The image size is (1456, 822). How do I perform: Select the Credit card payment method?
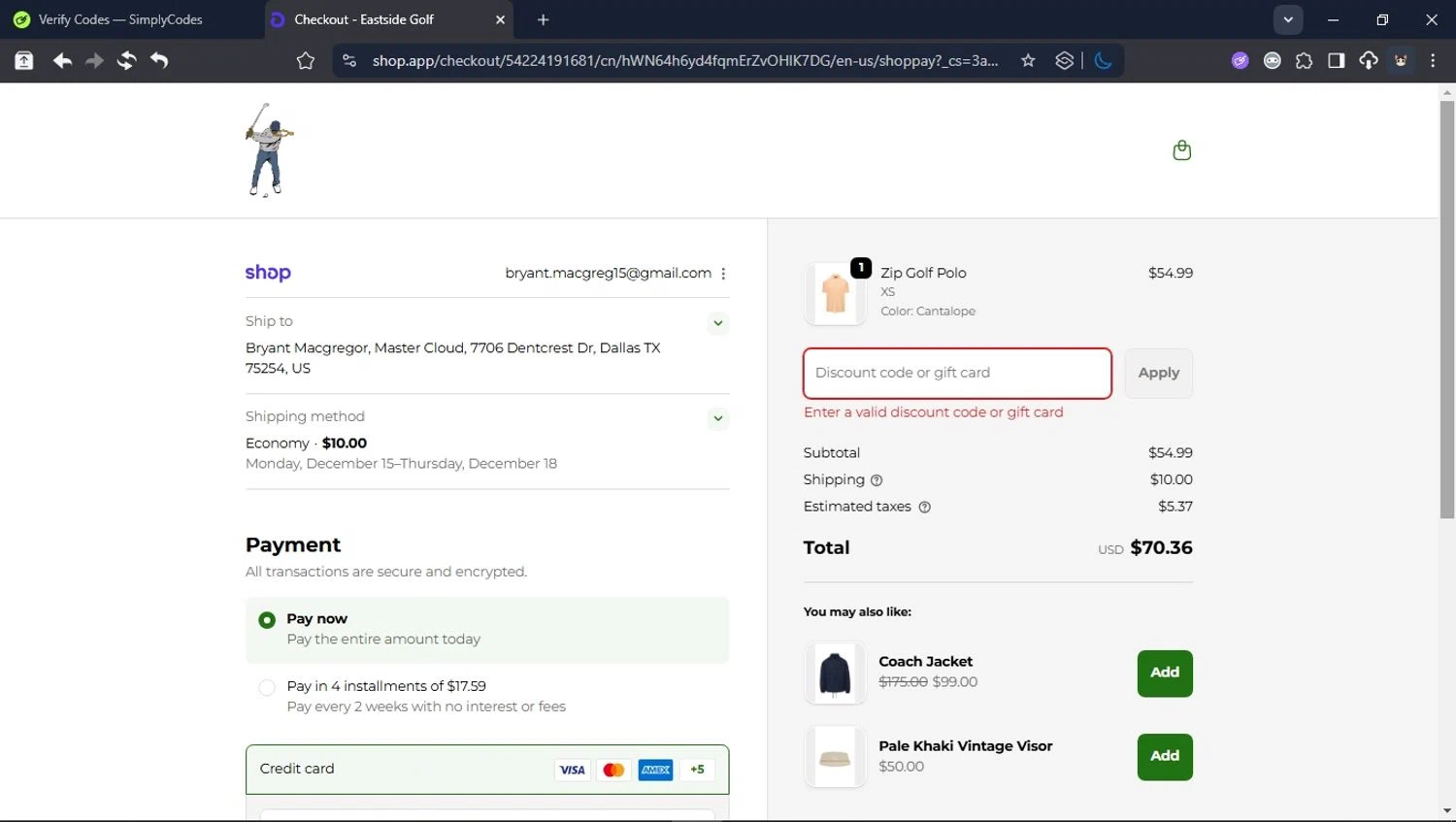(x=487, y=770)
